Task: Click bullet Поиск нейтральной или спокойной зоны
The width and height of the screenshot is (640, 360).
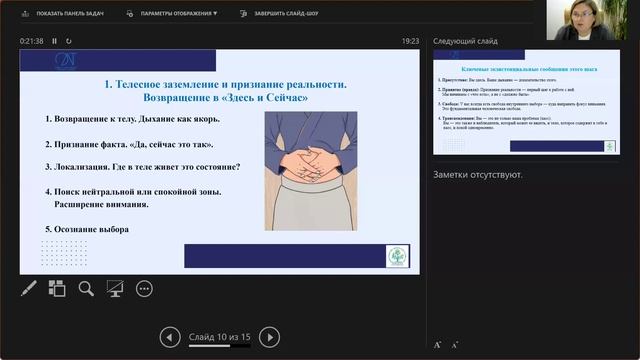Action: (x=133, y=198)
